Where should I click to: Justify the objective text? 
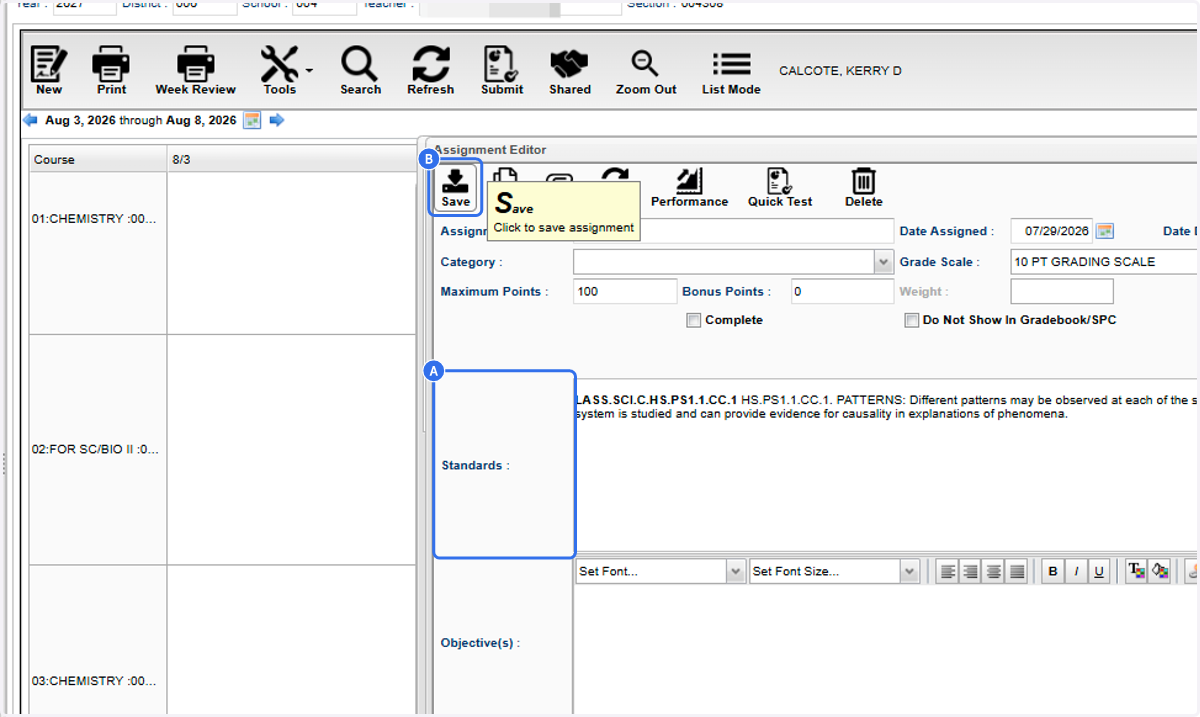click(x=1017, y=571)
